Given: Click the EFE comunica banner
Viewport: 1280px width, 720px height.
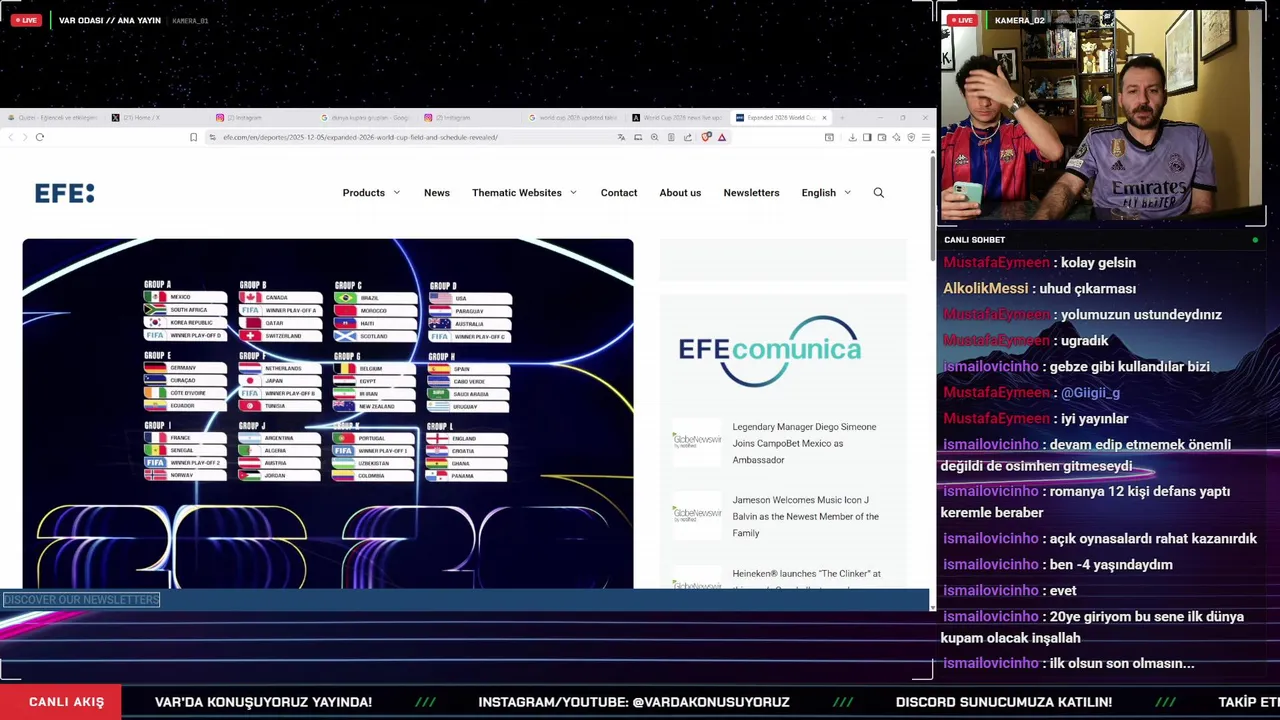Looking at the screenshot, I should click(769, 350).
